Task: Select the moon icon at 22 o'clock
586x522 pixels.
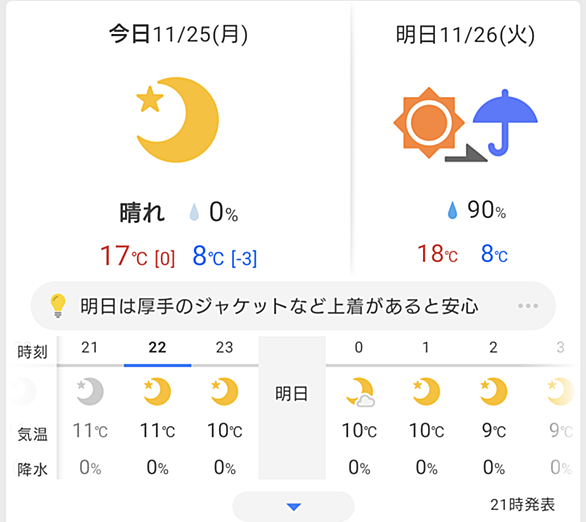Action: tap(157, 391)
